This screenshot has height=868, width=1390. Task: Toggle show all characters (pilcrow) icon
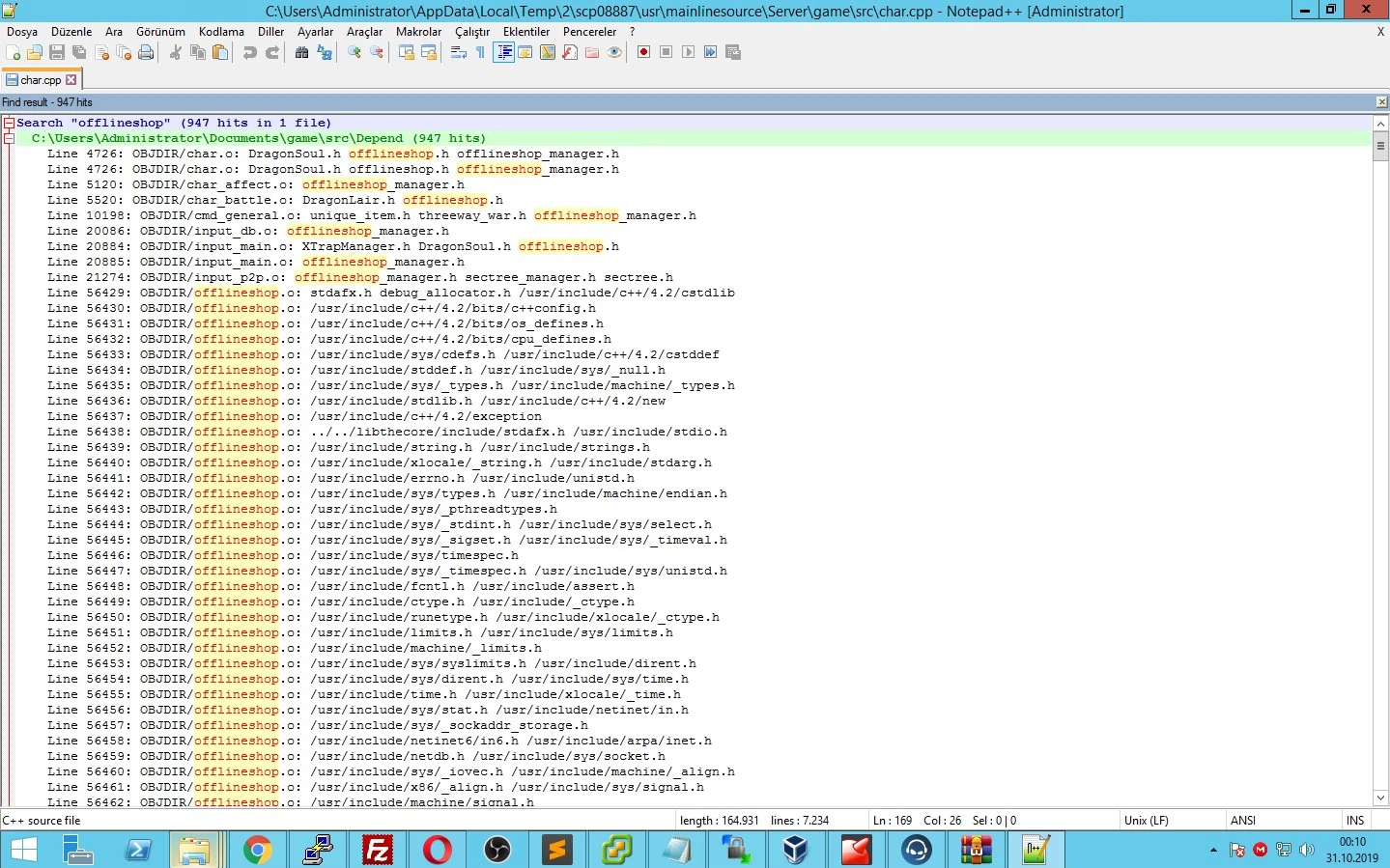[480, 52]
